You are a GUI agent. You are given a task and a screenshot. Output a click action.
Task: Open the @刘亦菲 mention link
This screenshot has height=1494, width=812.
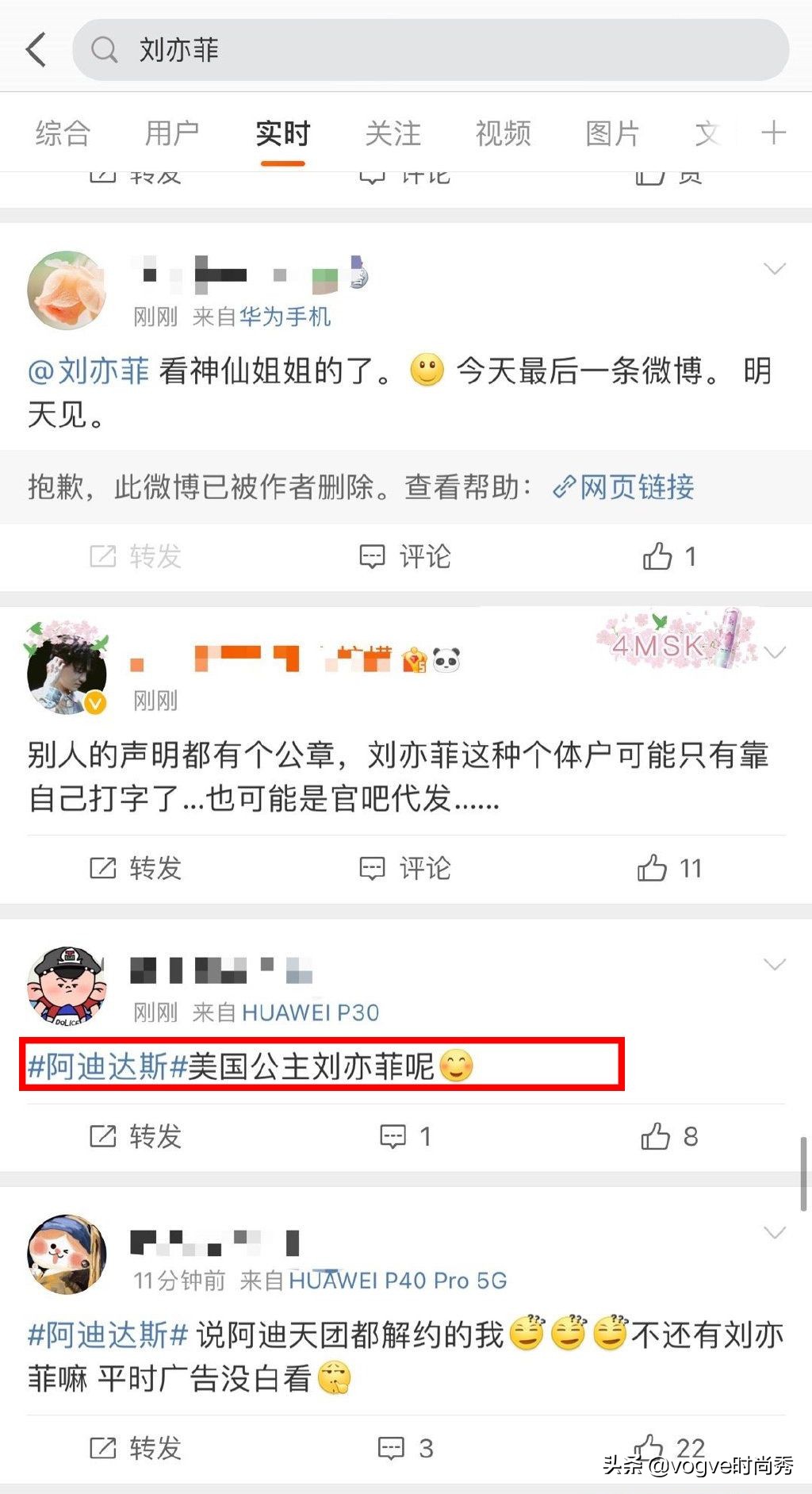tap(88, 371)
